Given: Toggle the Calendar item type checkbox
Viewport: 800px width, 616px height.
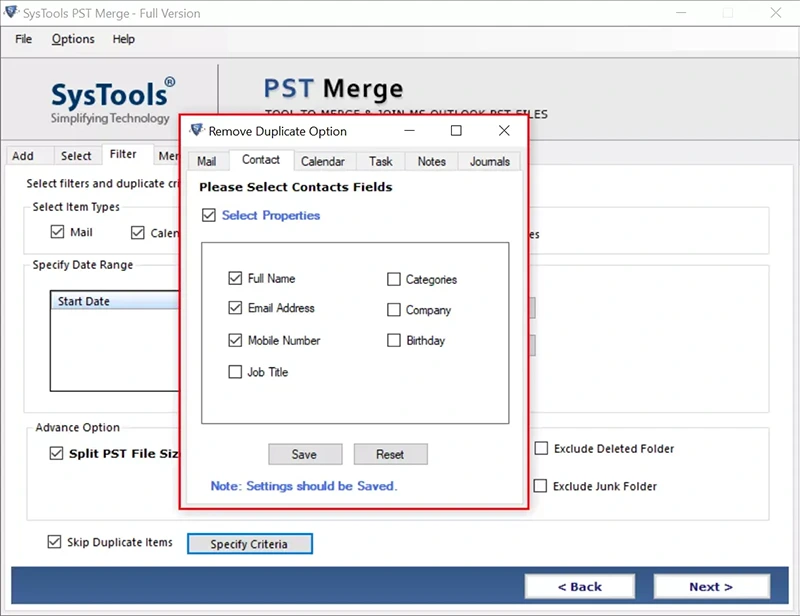Looking at the screenshot, I should (x=137, y=233).
